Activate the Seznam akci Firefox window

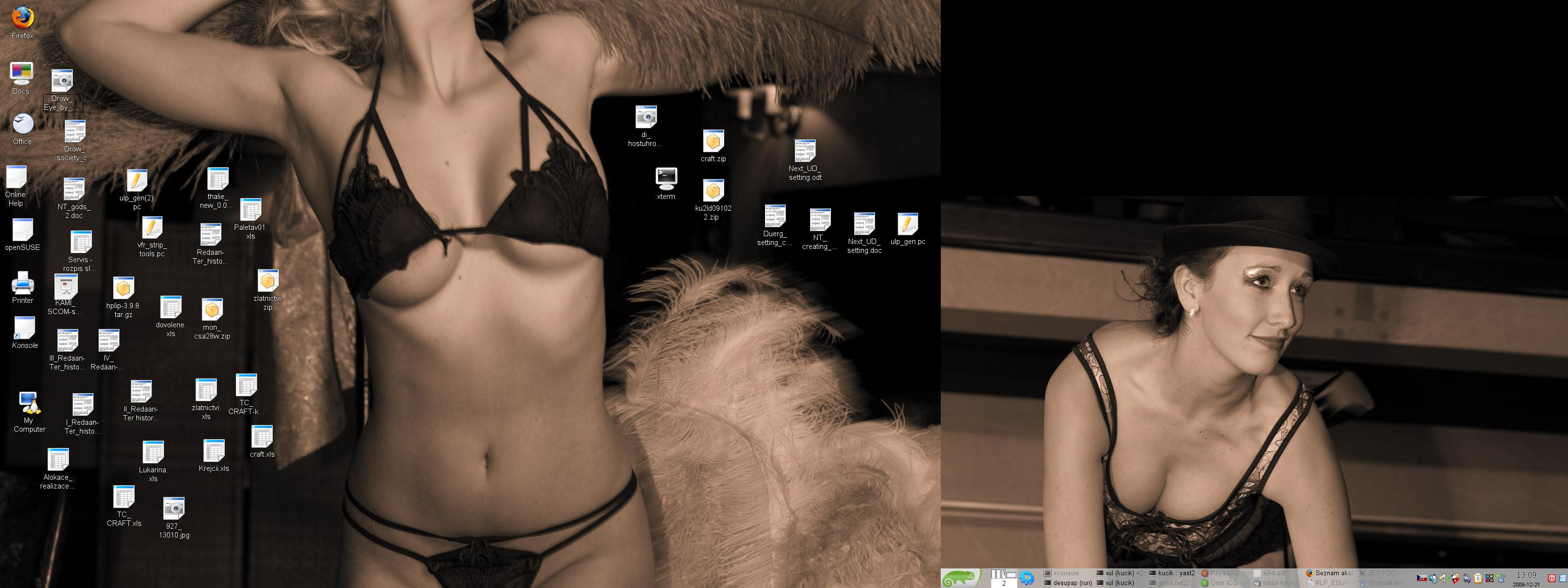pyautogui.click(x=1330, y=573)
